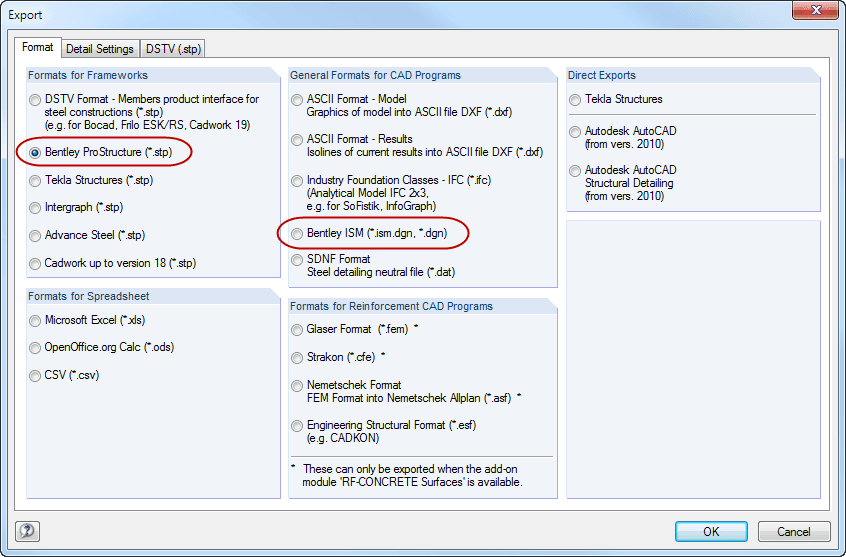Click Formats for Reinforcement CAD Programs header
The width and height of the screenshot is (846, 557).
coord(391,306)
